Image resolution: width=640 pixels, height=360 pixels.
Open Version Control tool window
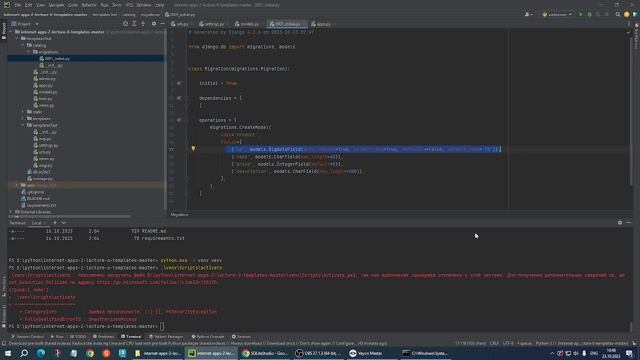(27, 337)
